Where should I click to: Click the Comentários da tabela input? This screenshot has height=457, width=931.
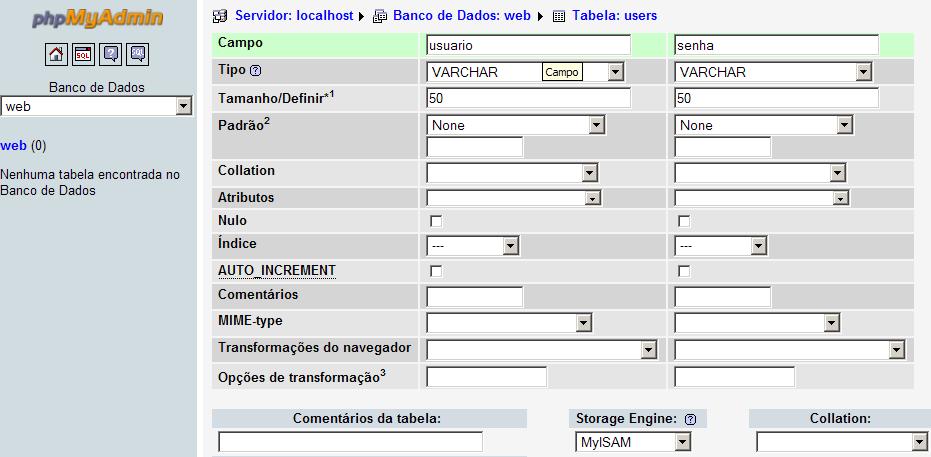[x=350, y=442]
